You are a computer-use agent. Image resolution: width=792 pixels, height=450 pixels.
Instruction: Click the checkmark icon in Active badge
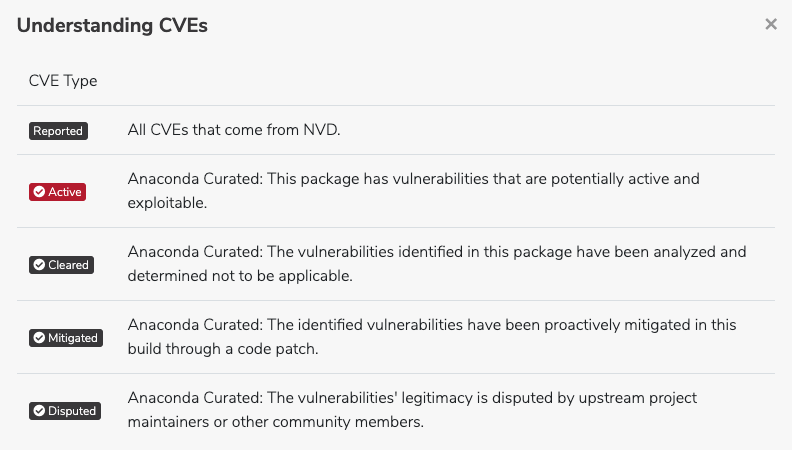pos(39,192)
